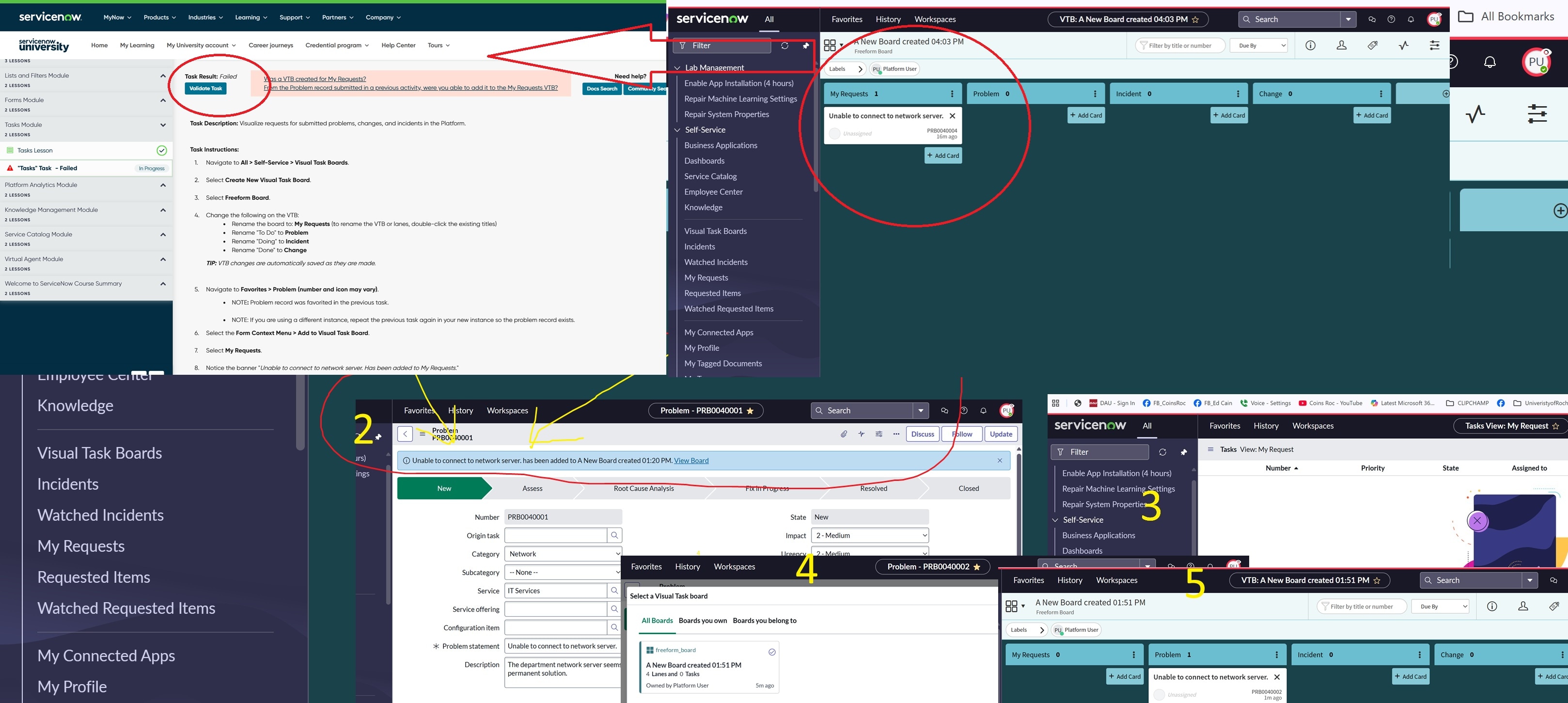Screen dimensions: 1568x703
Task: Click the apps grid icon in the browser bookmarks bar
Action: pos(1055,403)
